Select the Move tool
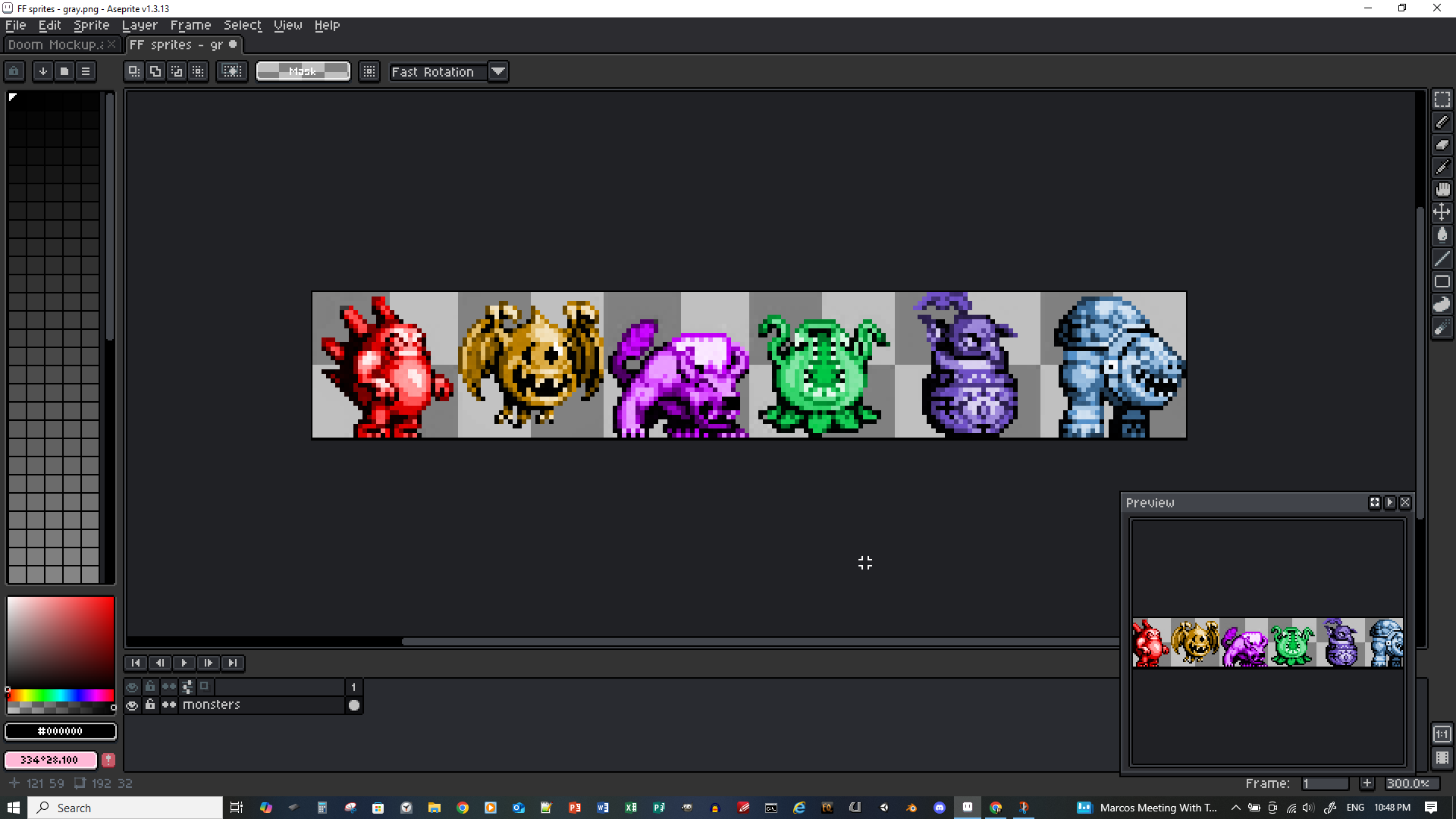The image size is (1456, 819). (1442, 213)
